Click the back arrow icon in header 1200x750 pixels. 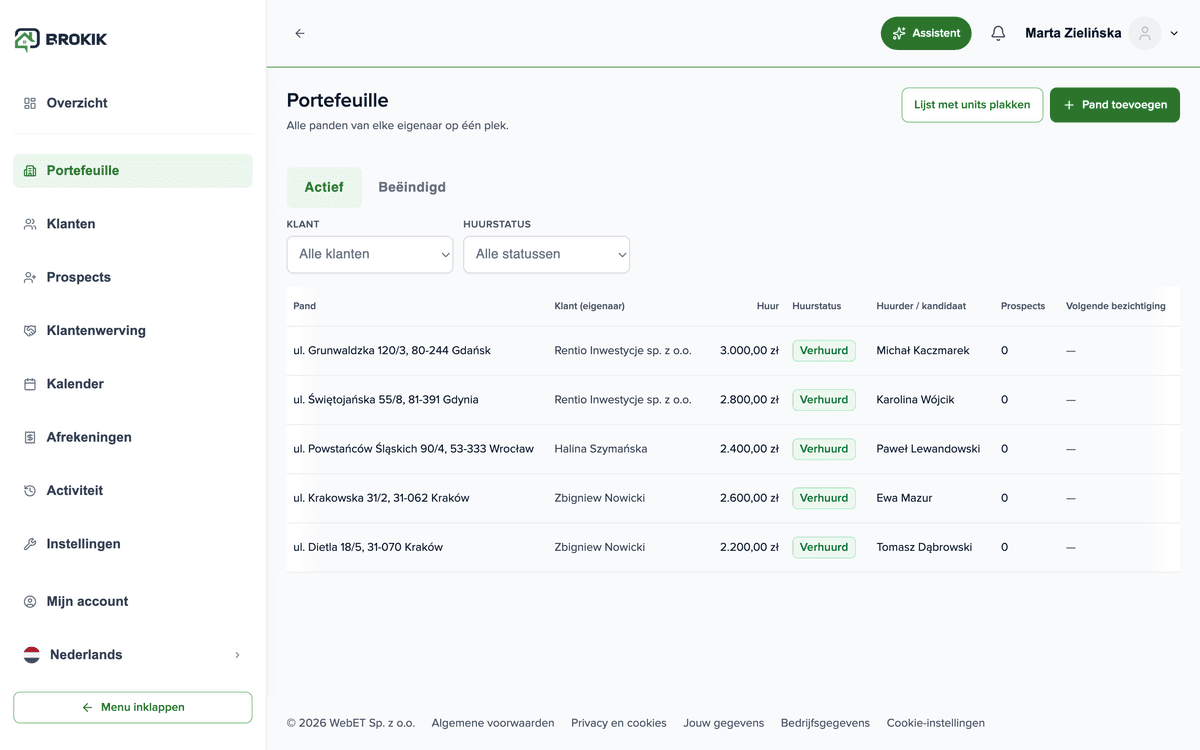click(x=300, y=33)
